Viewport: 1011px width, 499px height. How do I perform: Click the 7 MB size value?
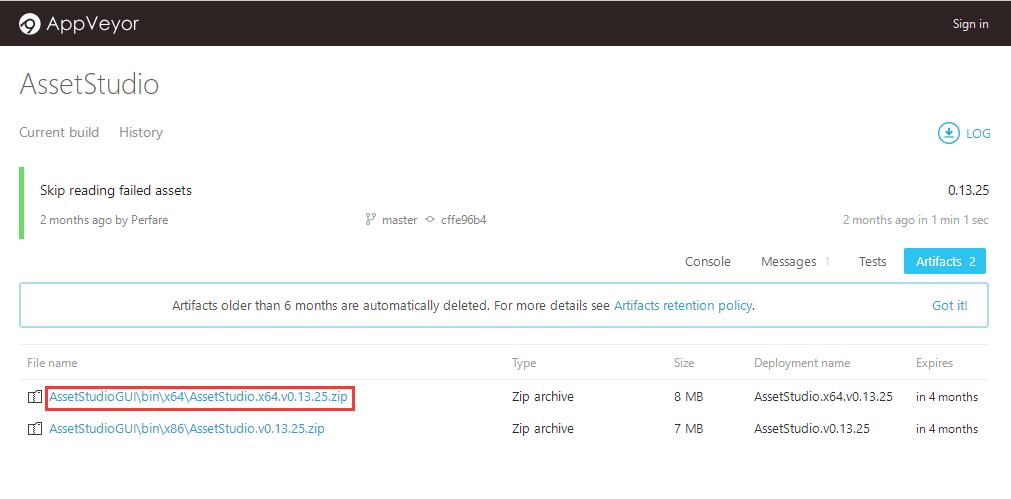pyautogui.click(x=688, y=429)
